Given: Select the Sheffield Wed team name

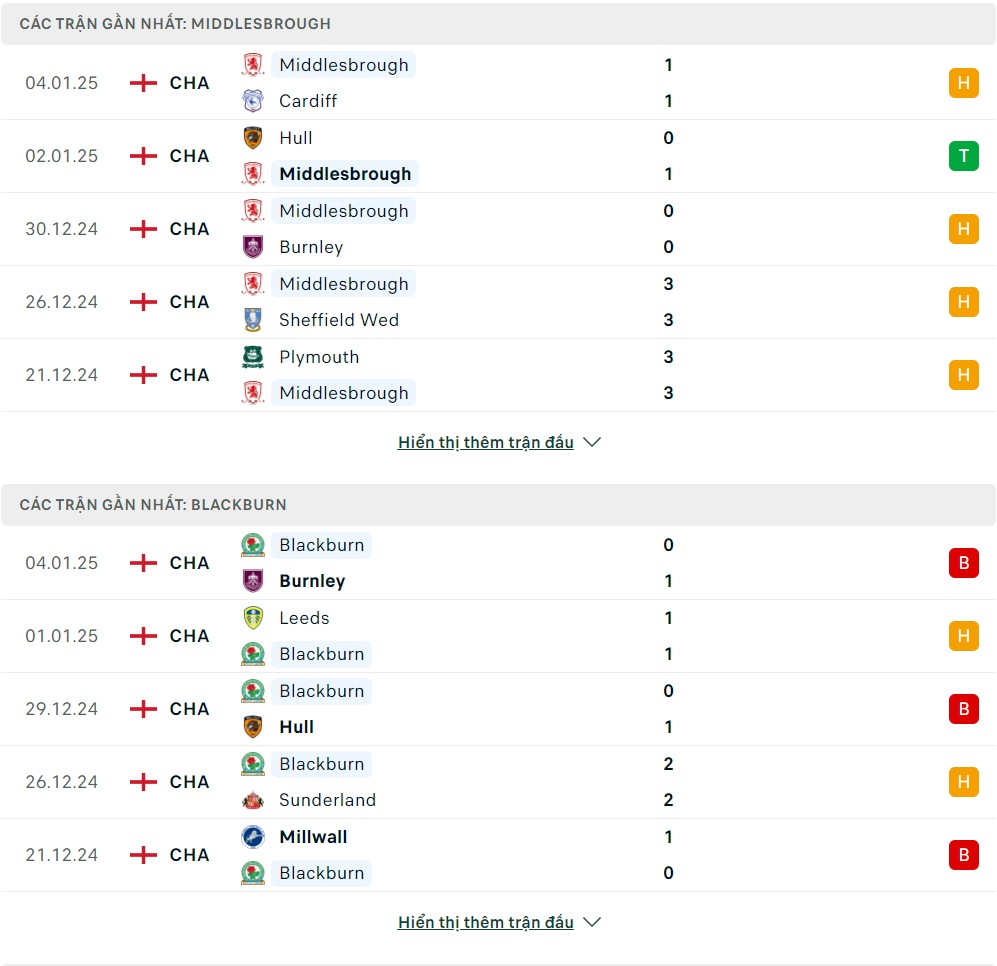Looking at the screenshot, I should tap(339, 320).
